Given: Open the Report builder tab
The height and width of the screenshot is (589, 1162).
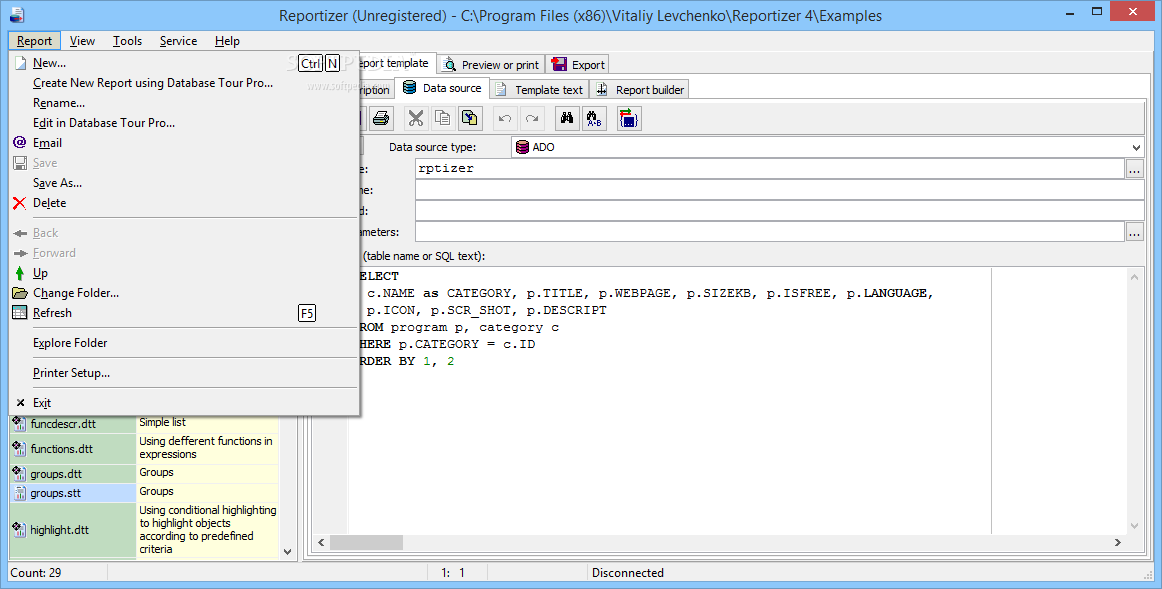Looking at the screenshot, I should (640, 90).
